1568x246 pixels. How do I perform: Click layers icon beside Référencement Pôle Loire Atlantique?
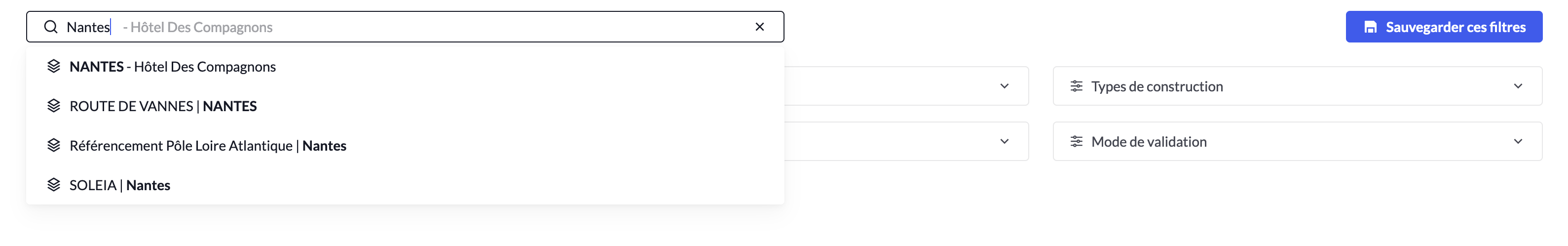coord(54,146)
